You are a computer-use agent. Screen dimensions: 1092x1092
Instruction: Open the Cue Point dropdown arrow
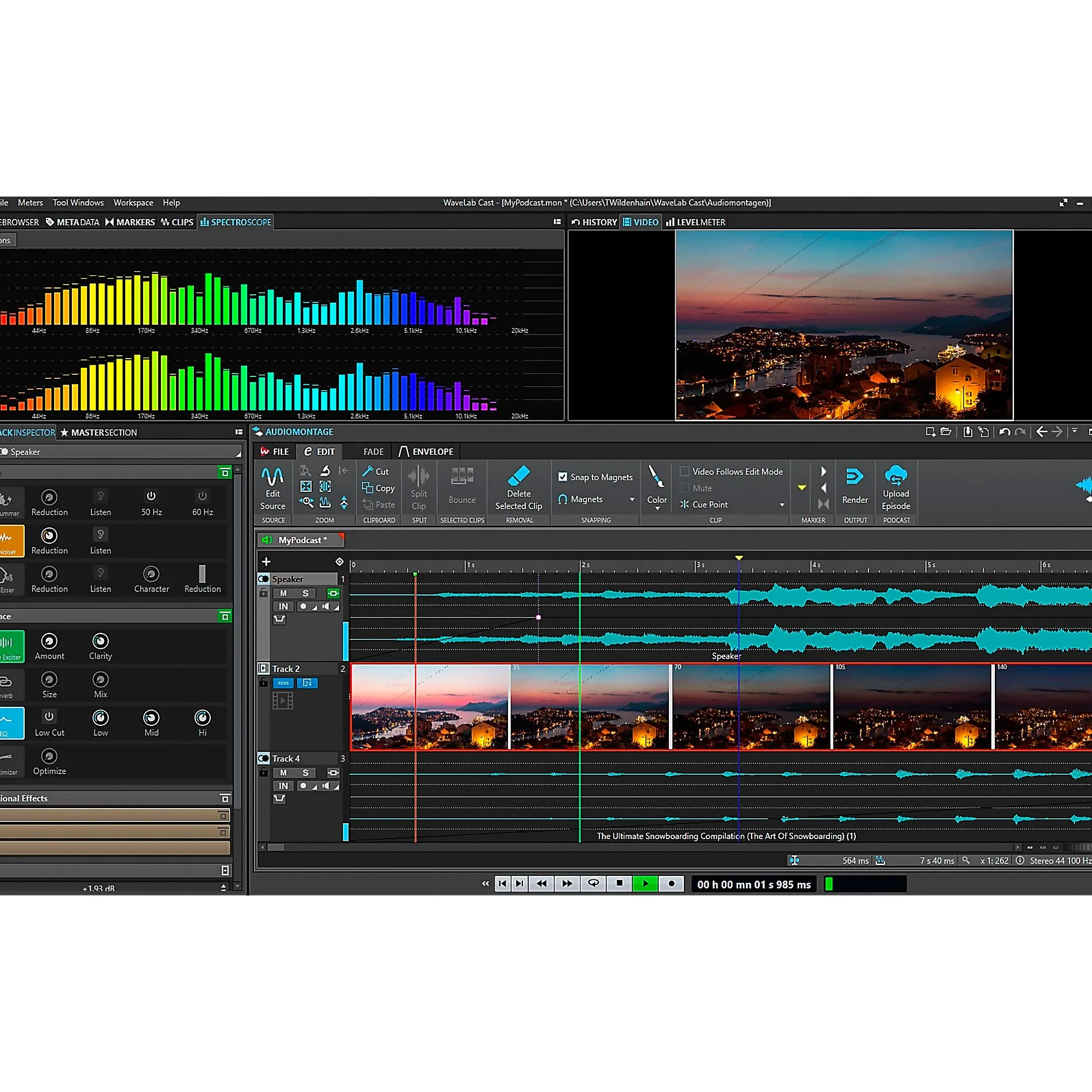point(782,505)
